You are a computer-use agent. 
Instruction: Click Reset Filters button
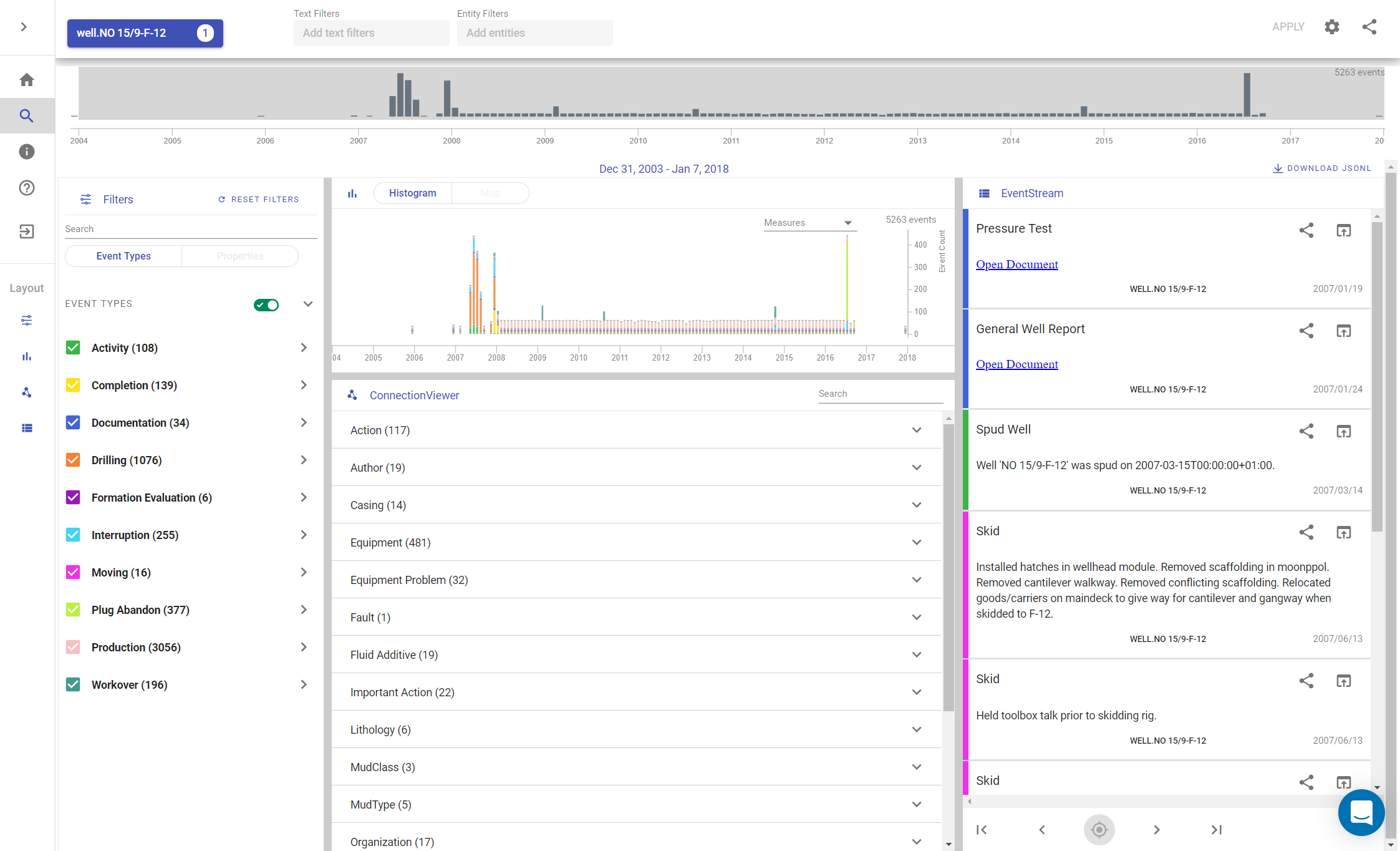258,199
